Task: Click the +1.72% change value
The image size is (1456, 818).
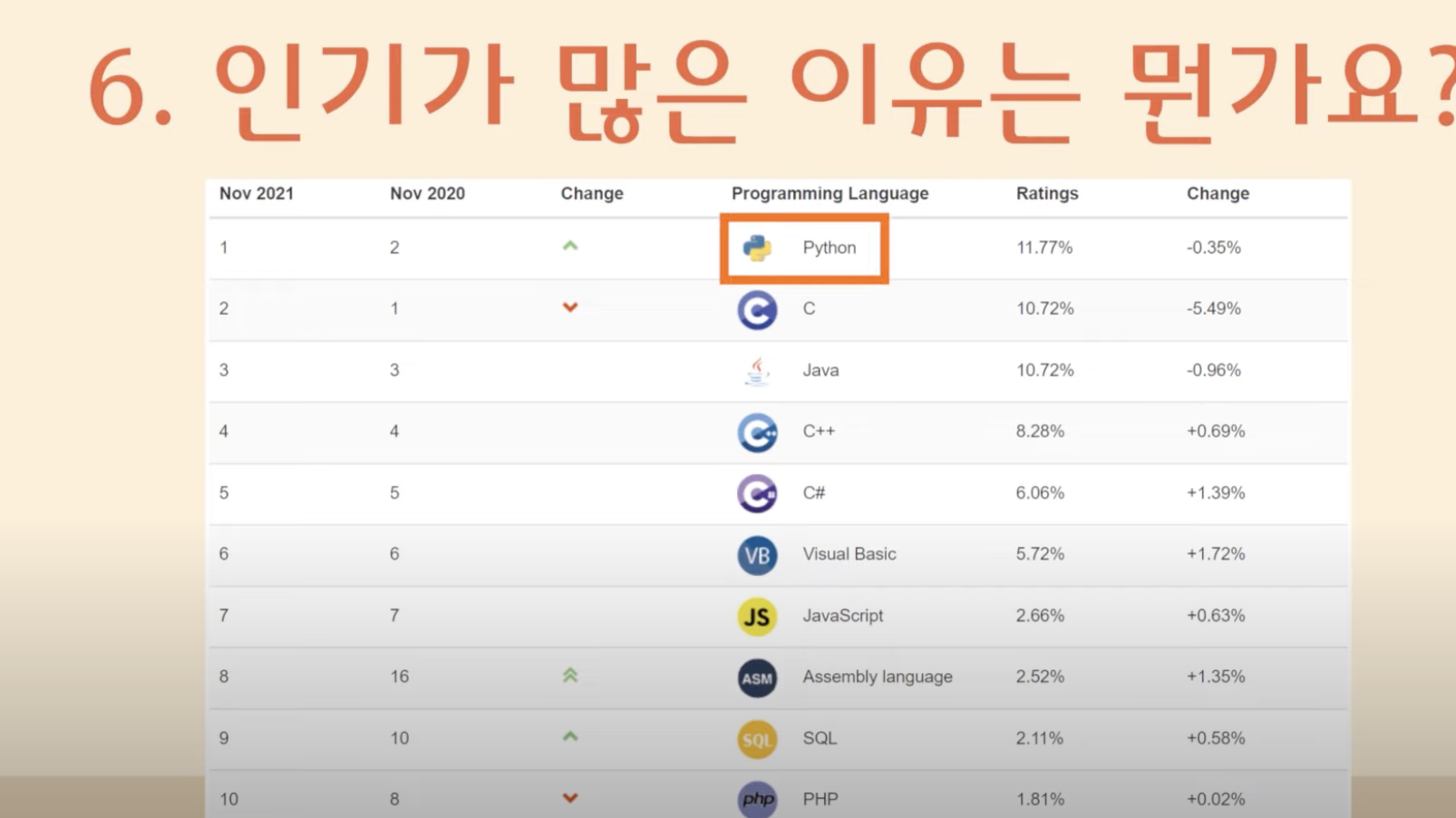Action: click(1216, 554)
